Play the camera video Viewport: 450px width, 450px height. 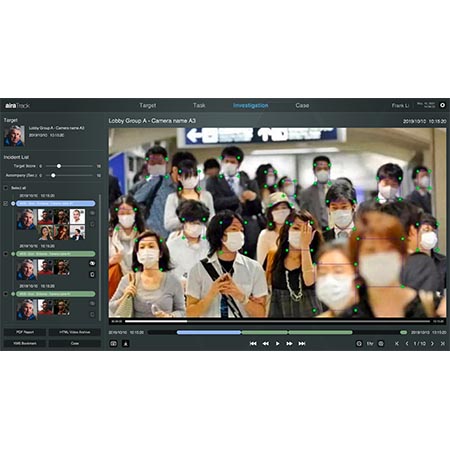[277, 343]
